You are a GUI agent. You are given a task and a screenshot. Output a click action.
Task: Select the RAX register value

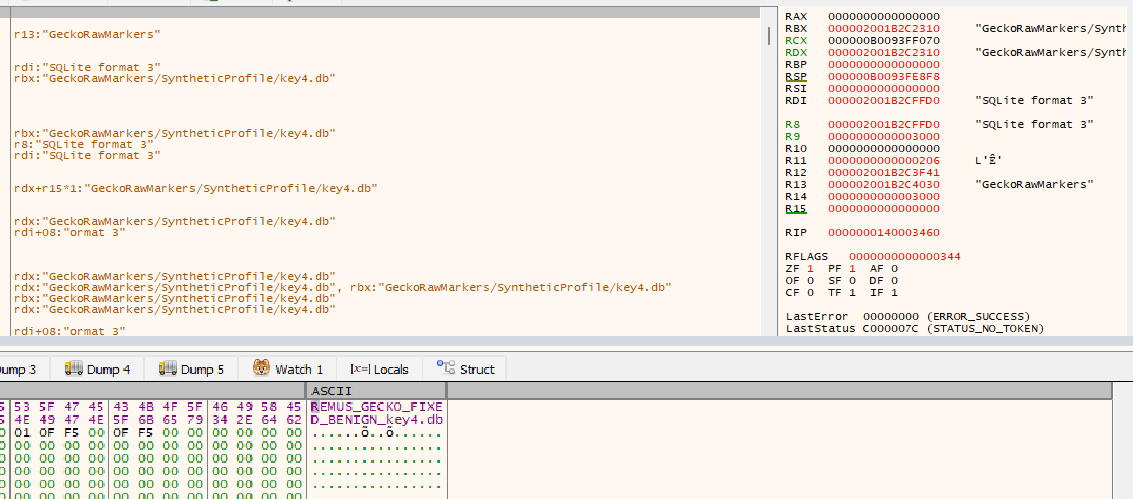(884, 16)
